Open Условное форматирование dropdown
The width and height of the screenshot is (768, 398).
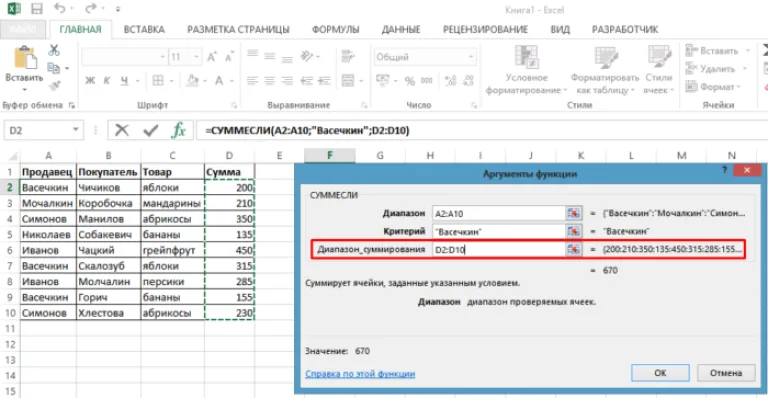point(527,70)
